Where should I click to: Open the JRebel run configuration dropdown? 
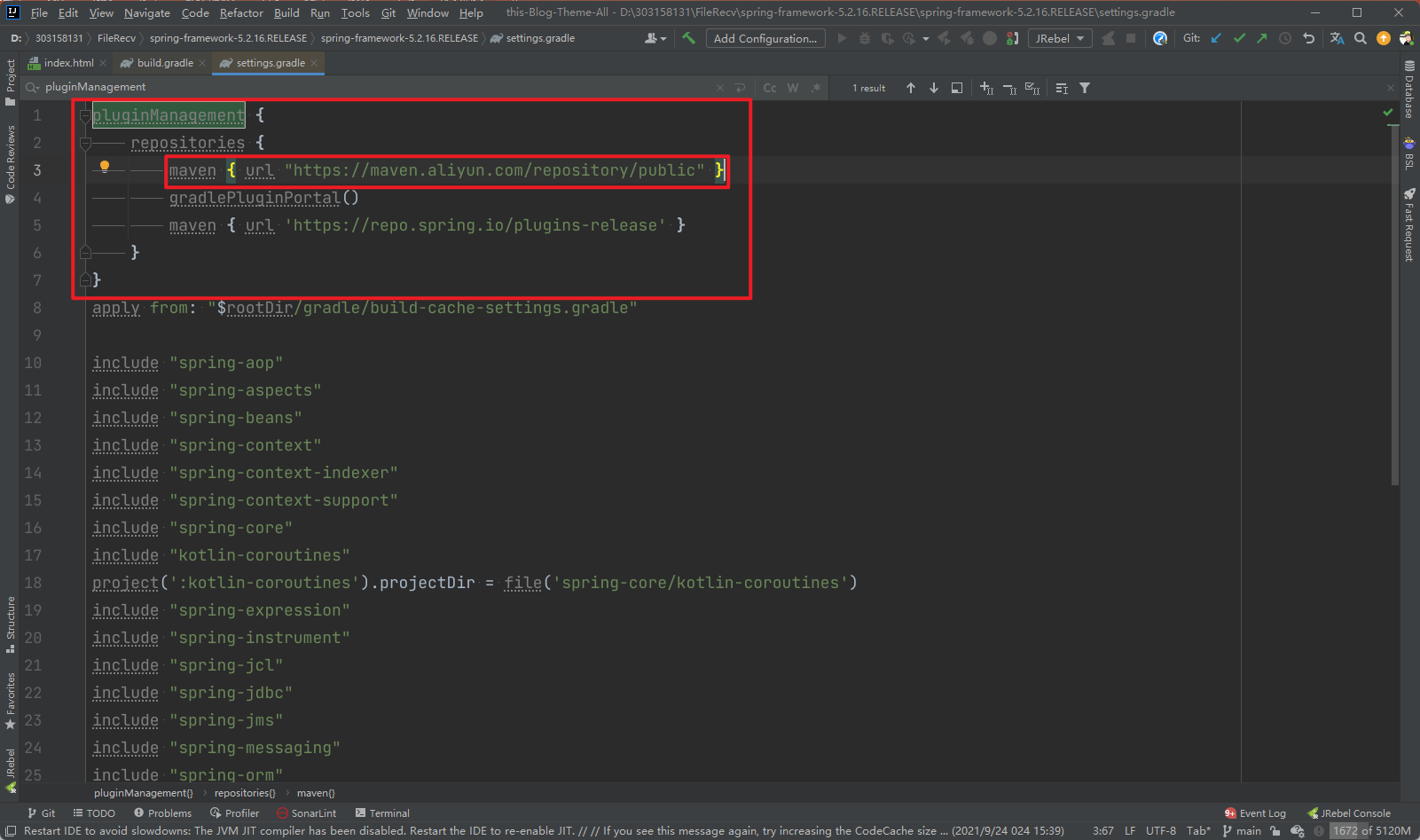1060,38
